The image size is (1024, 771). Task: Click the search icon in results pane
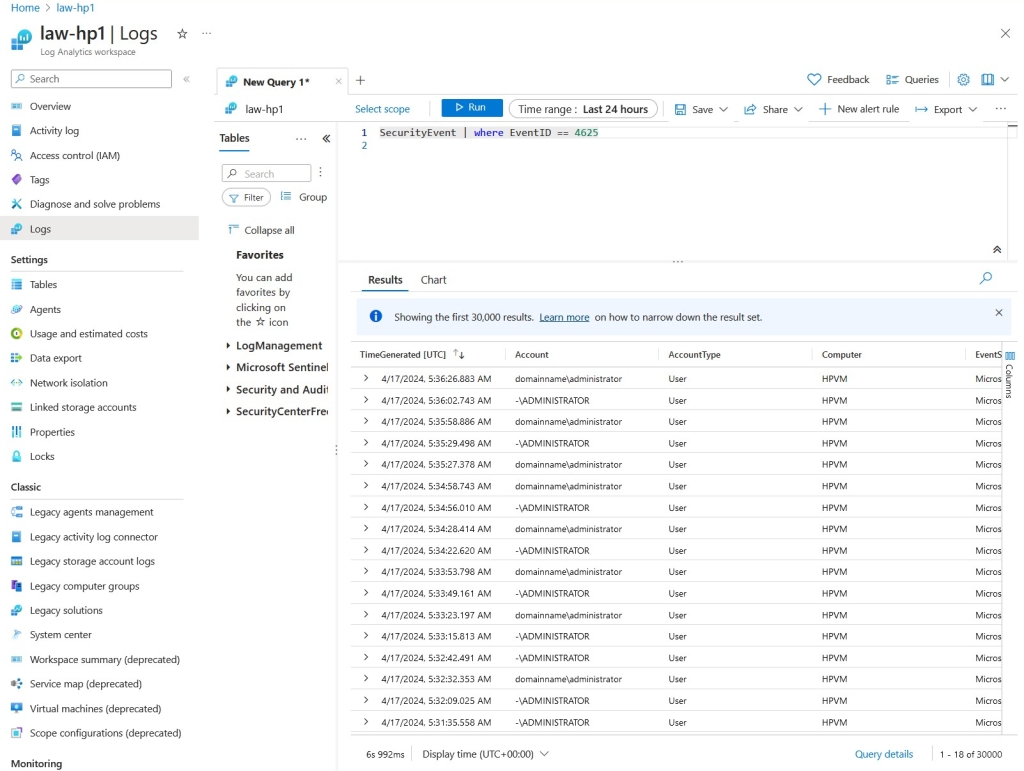click(x=986, y=279)
